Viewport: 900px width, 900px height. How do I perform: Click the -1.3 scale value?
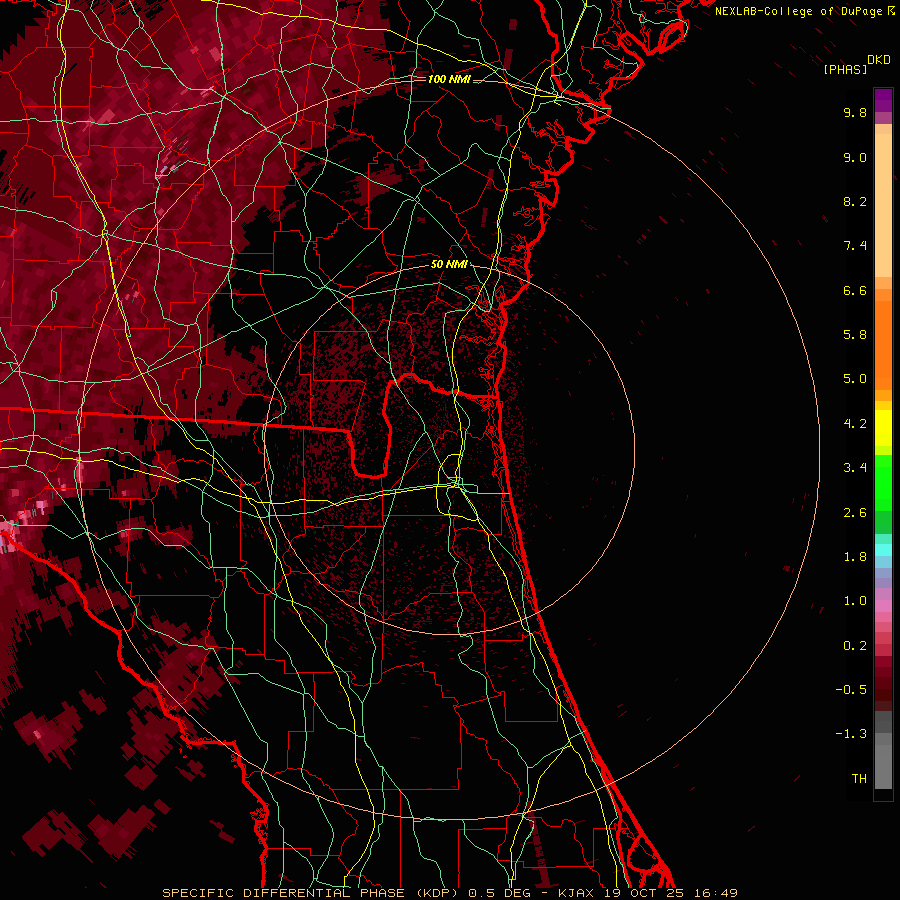click(851, 734)
